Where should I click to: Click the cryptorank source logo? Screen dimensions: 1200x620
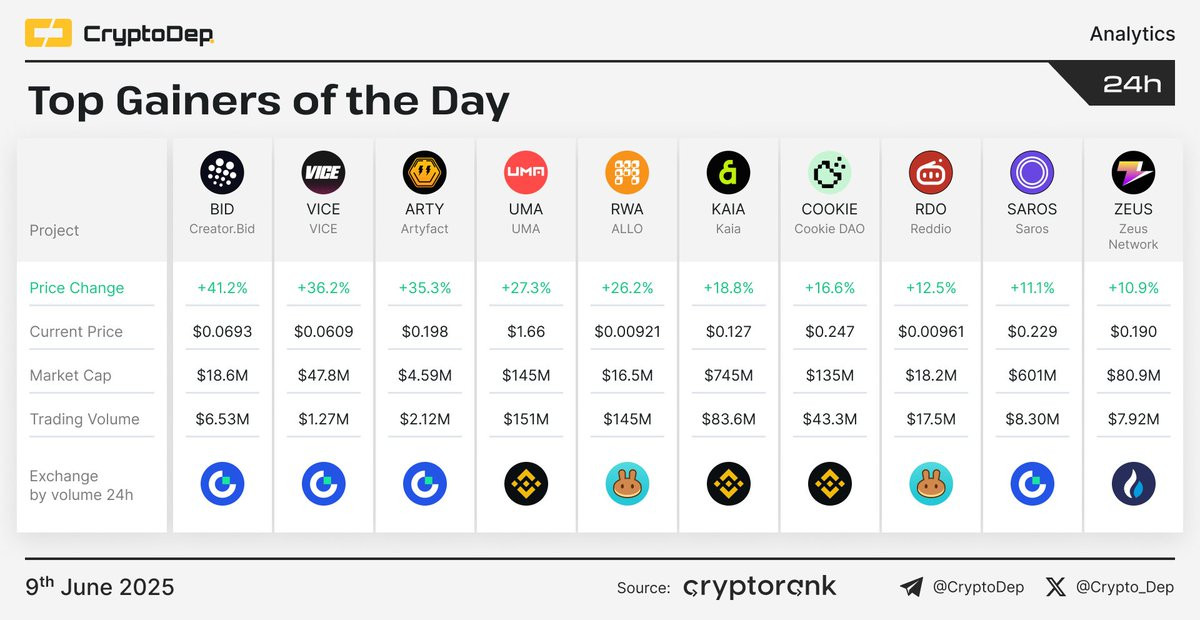760,587
